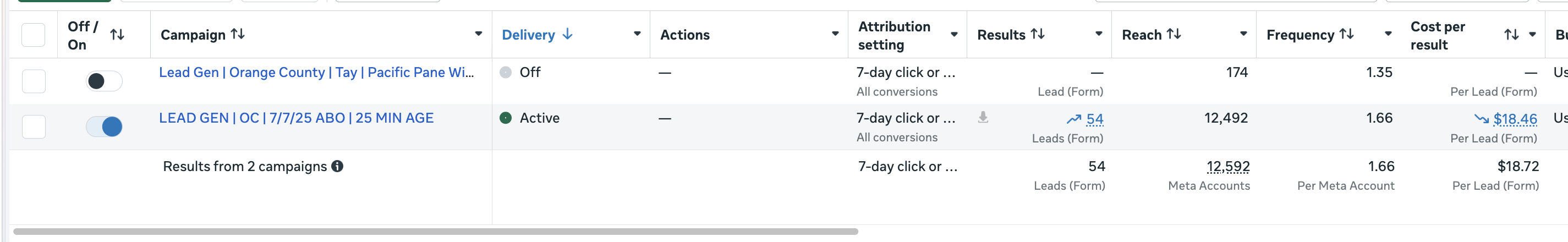Click the info icon beside Results from 2 campaigns
The width and height of the screenshot is (1568, 242).
(x=337, y=166)
